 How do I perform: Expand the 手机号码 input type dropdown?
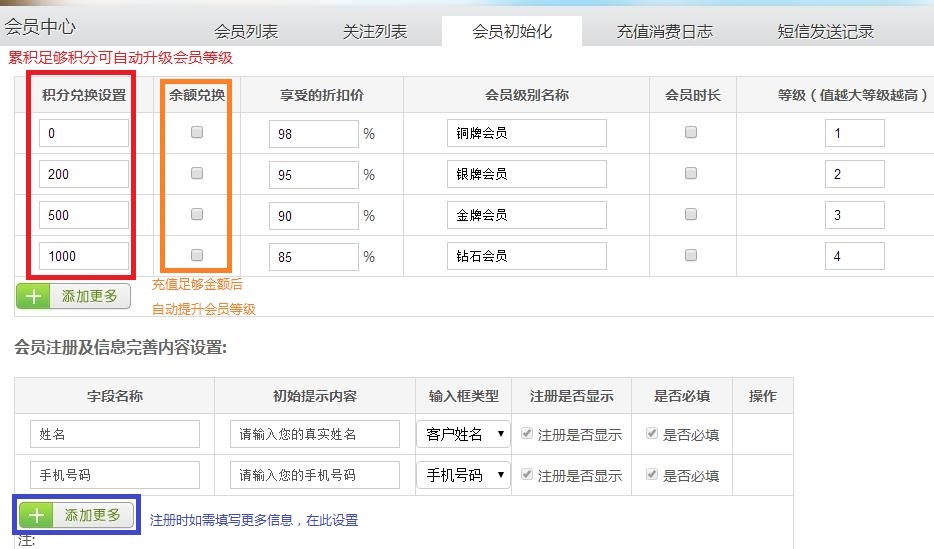pyautogui.click(x=464, y=475)
